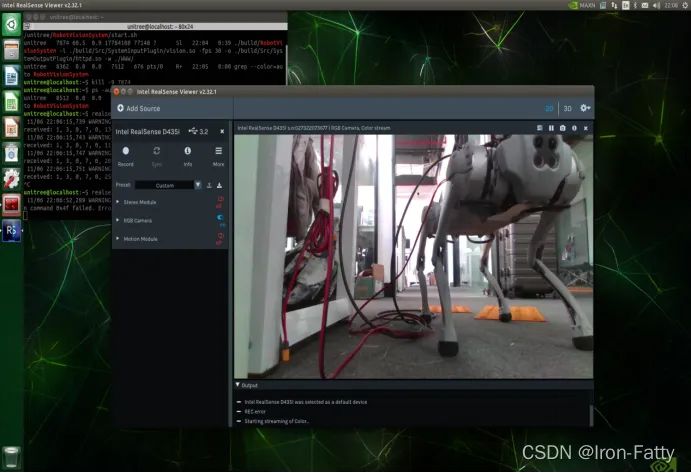Toggle the Motion Module switch on

tap(219, 238)
